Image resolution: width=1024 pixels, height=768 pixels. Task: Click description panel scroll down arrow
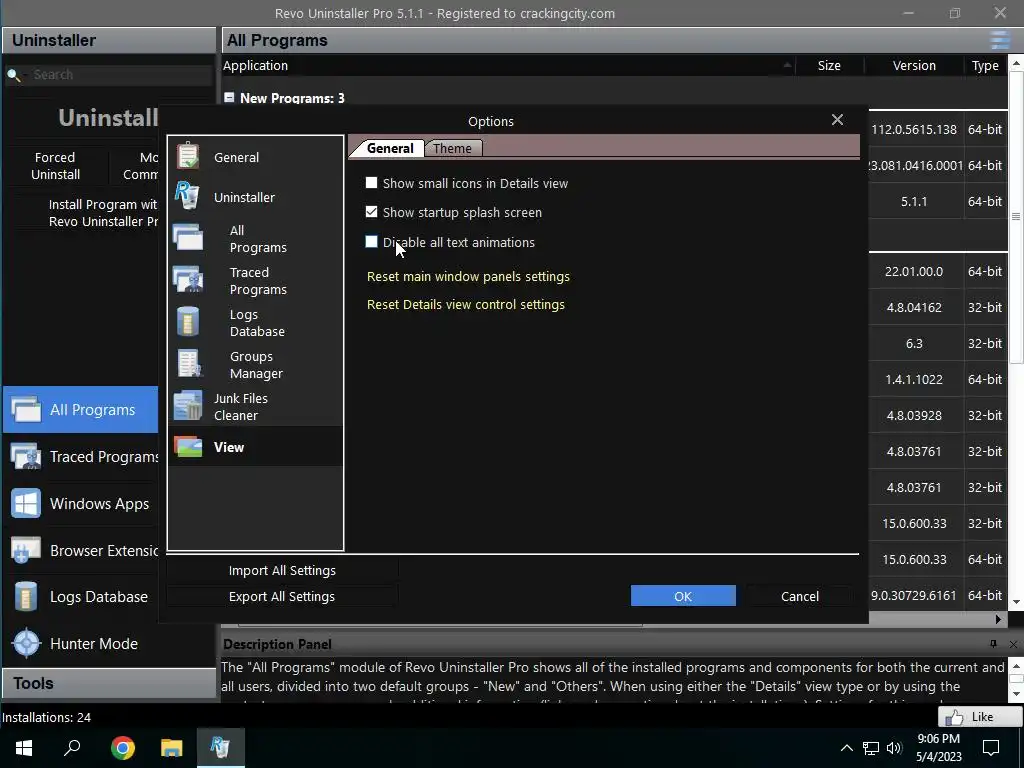1016,694
